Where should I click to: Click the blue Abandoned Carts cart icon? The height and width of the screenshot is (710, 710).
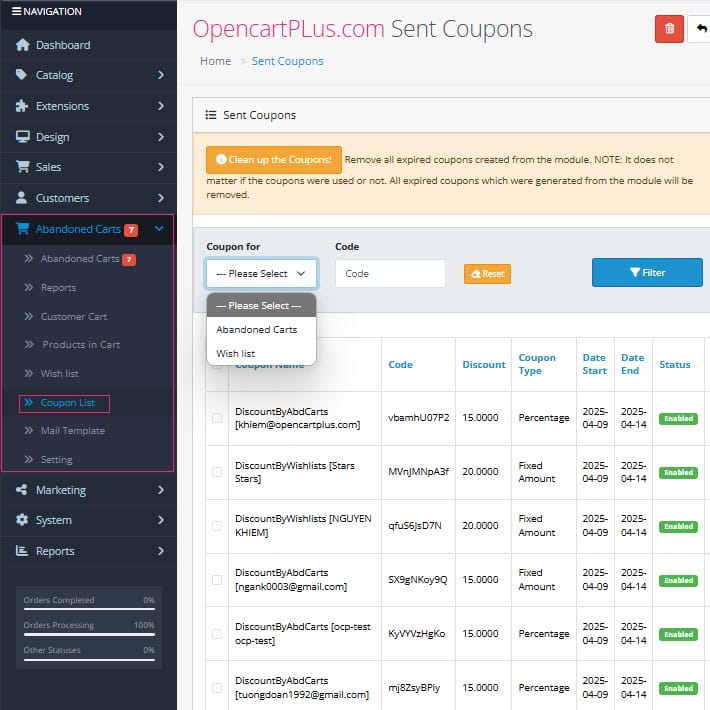click(22, 229)
